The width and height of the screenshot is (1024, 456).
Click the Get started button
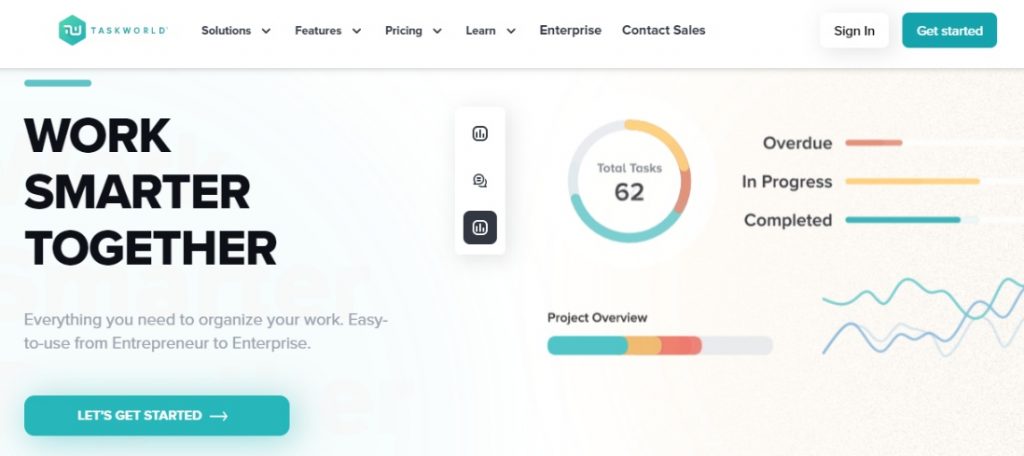(950, 31)
